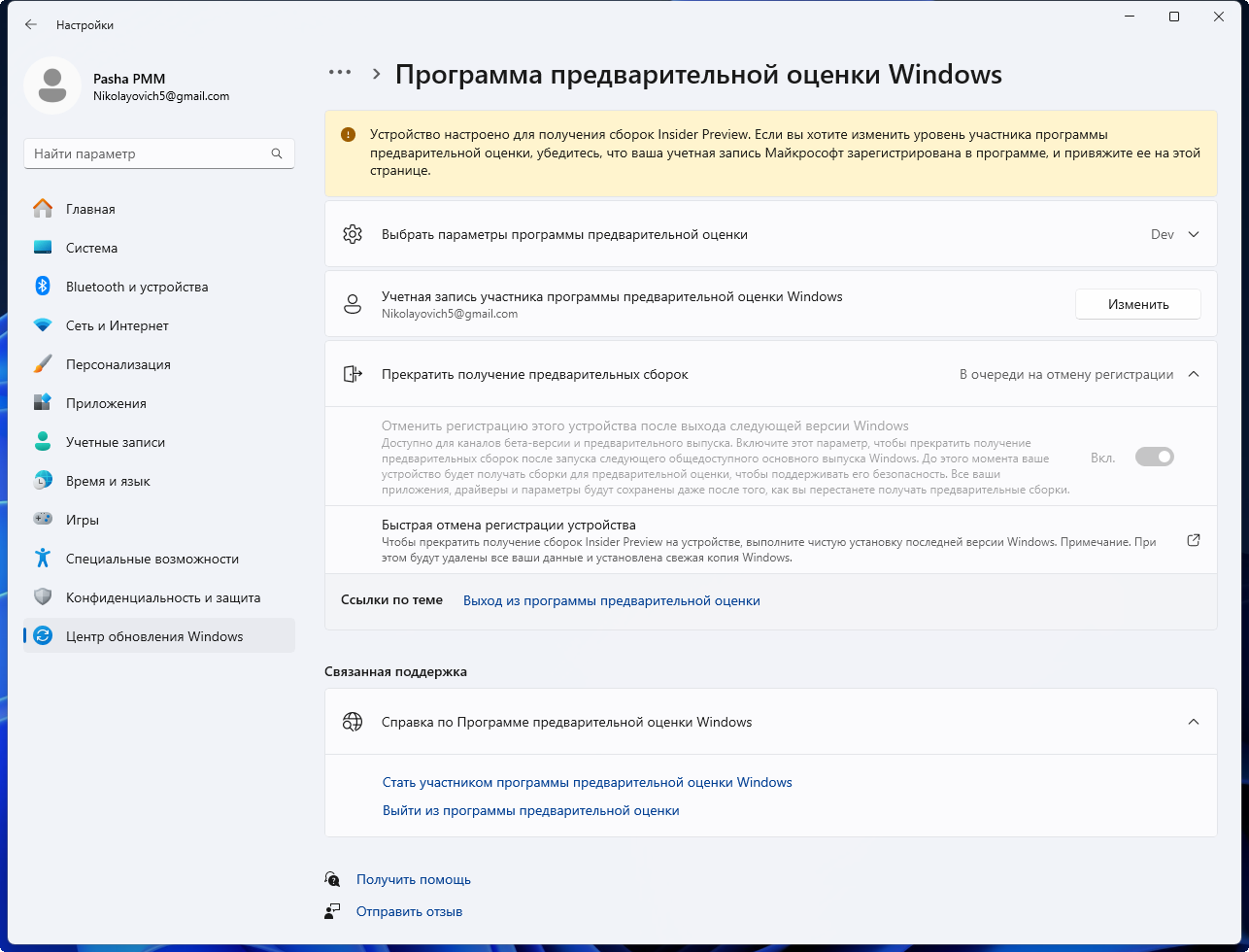
Task: Select the Сеть и Интернет Wi-Fi icon
Action: pos(43,325)
